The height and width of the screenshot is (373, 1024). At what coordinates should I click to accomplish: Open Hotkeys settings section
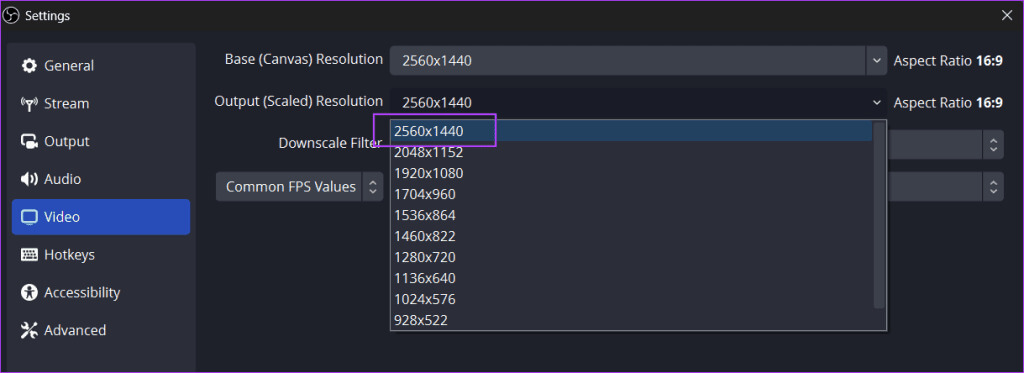point(101,255)
